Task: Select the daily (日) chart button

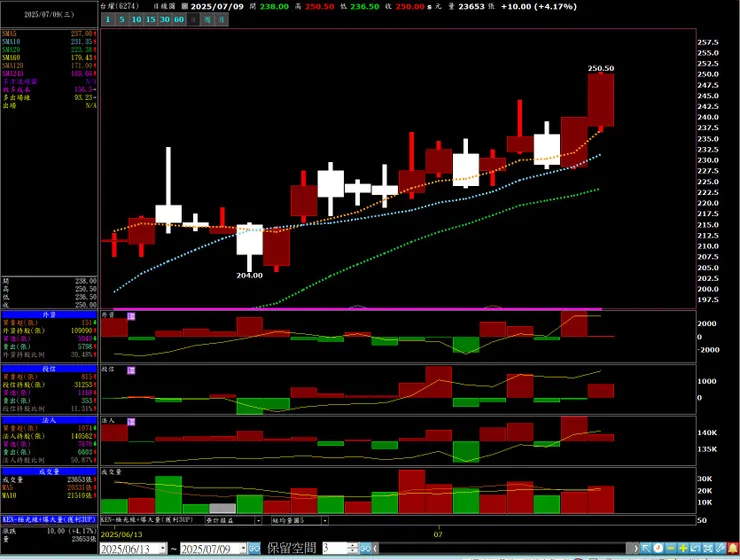Action: pyautogui.click(x=193, y=19)
